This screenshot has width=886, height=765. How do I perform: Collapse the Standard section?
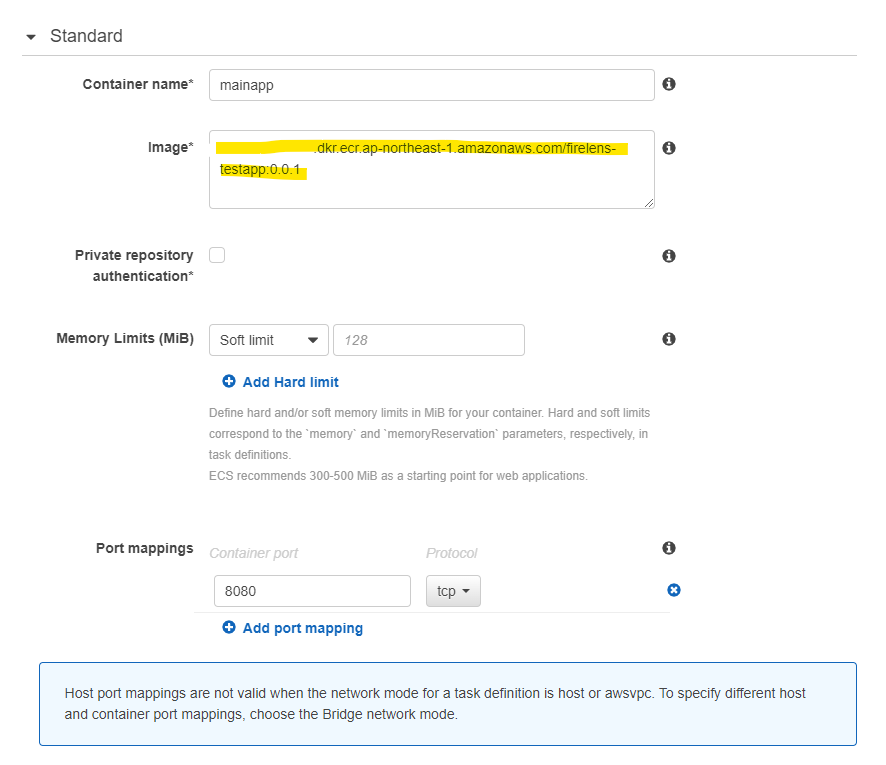31,37
